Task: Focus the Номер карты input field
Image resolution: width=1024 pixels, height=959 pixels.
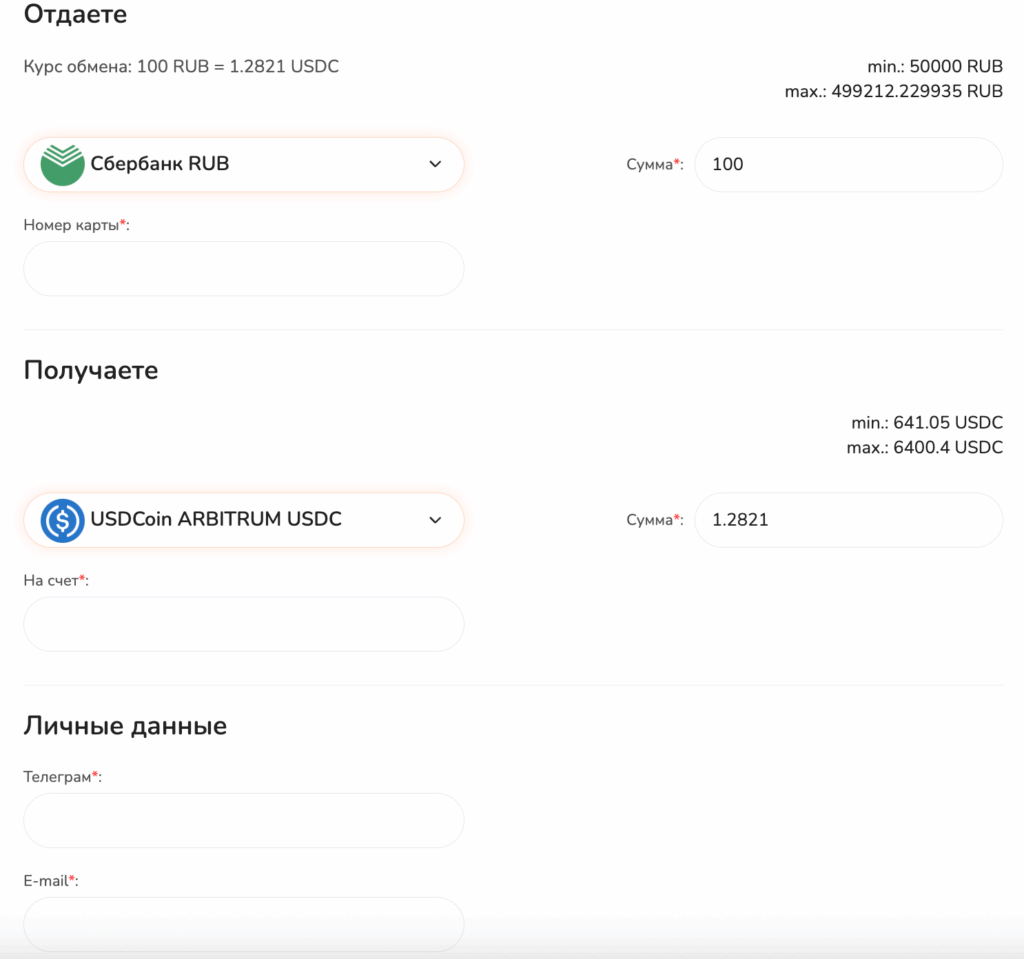Action: 243,269
